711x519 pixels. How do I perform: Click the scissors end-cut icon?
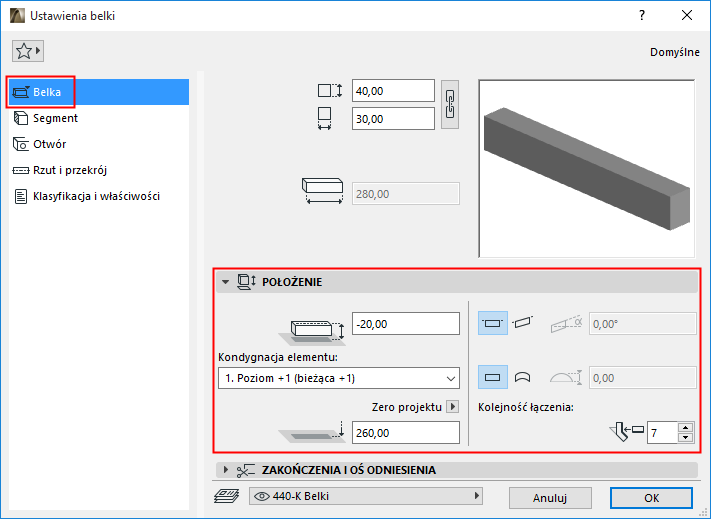pos(245,471)
